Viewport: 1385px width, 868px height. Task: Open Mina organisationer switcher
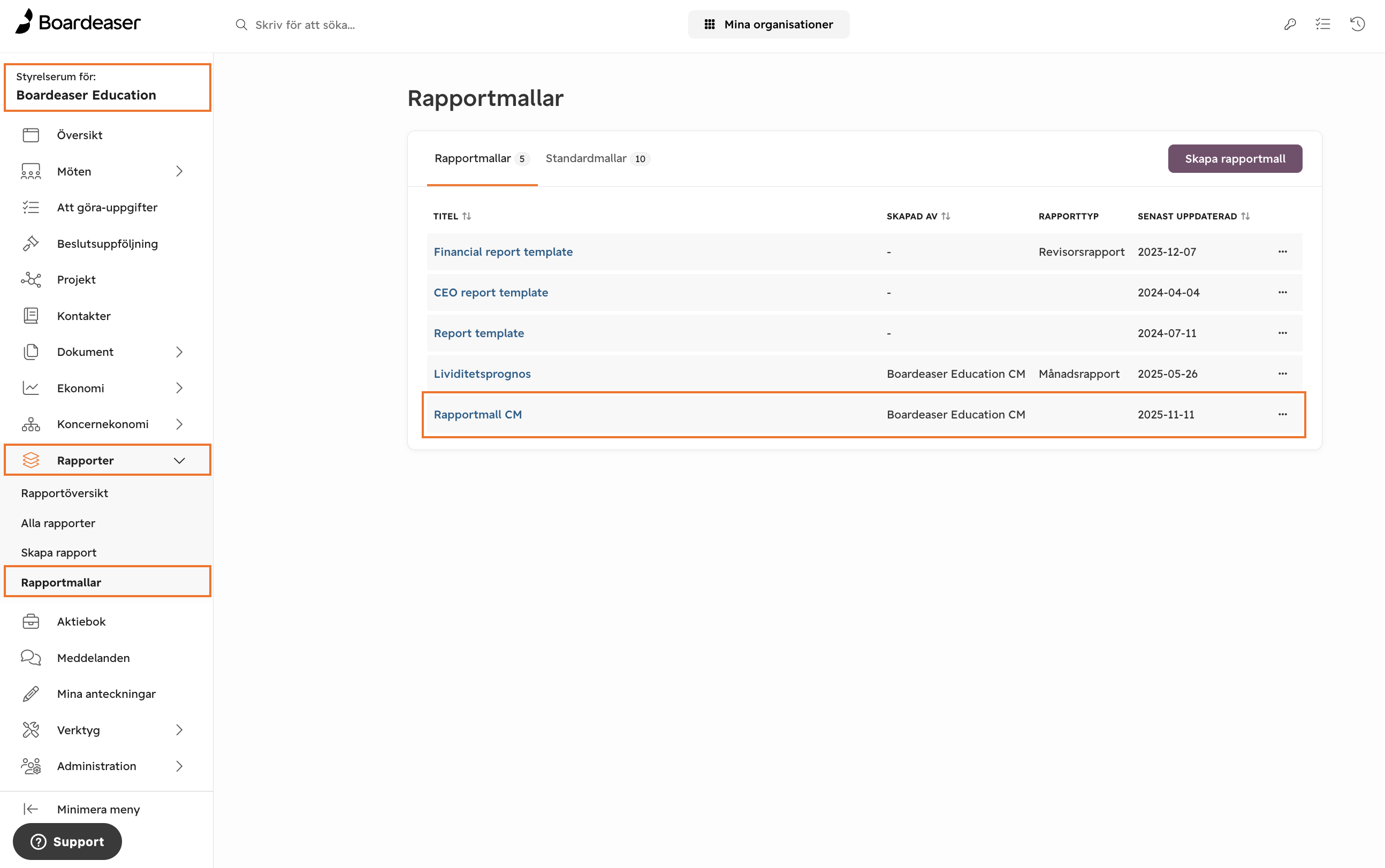coord(768,24)
